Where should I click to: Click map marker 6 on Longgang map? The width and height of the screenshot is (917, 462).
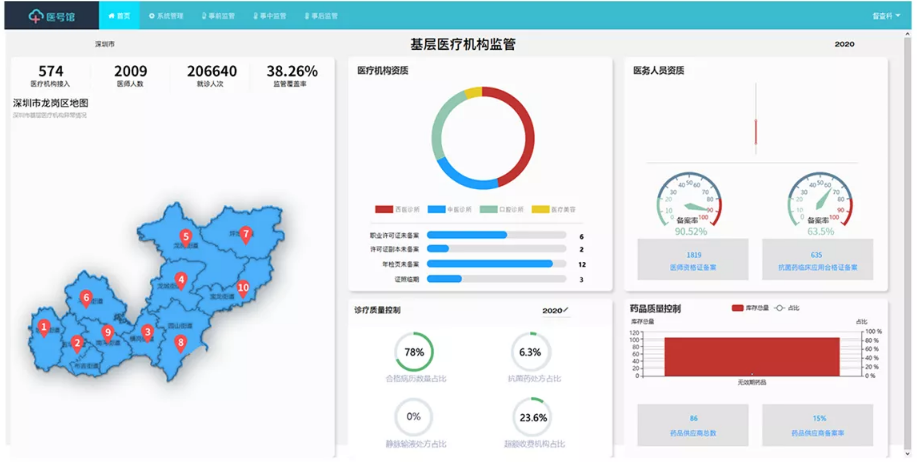point(86,299)
